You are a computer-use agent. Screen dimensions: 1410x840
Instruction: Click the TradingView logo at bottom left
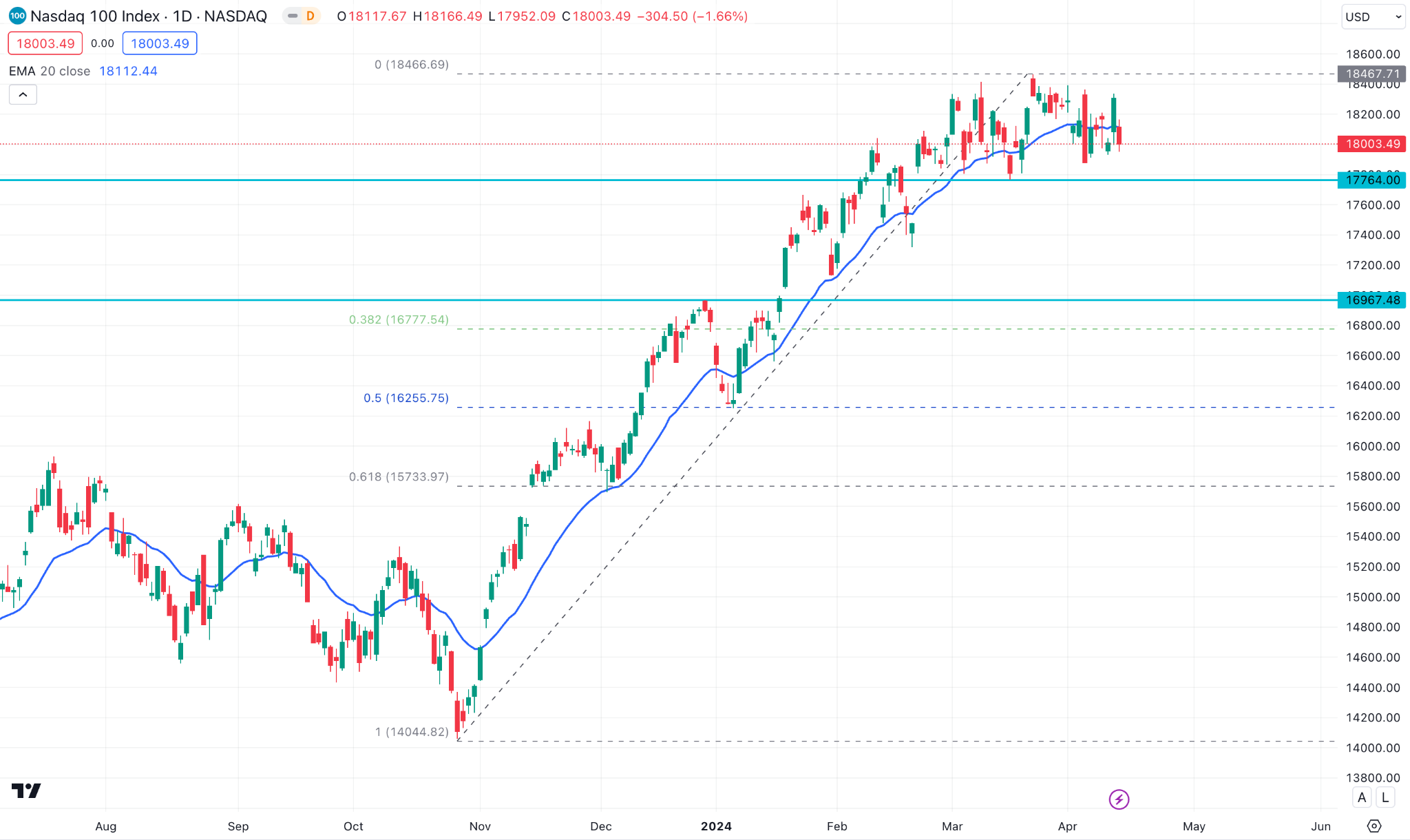pyautogui.click(x=26, y=790)
